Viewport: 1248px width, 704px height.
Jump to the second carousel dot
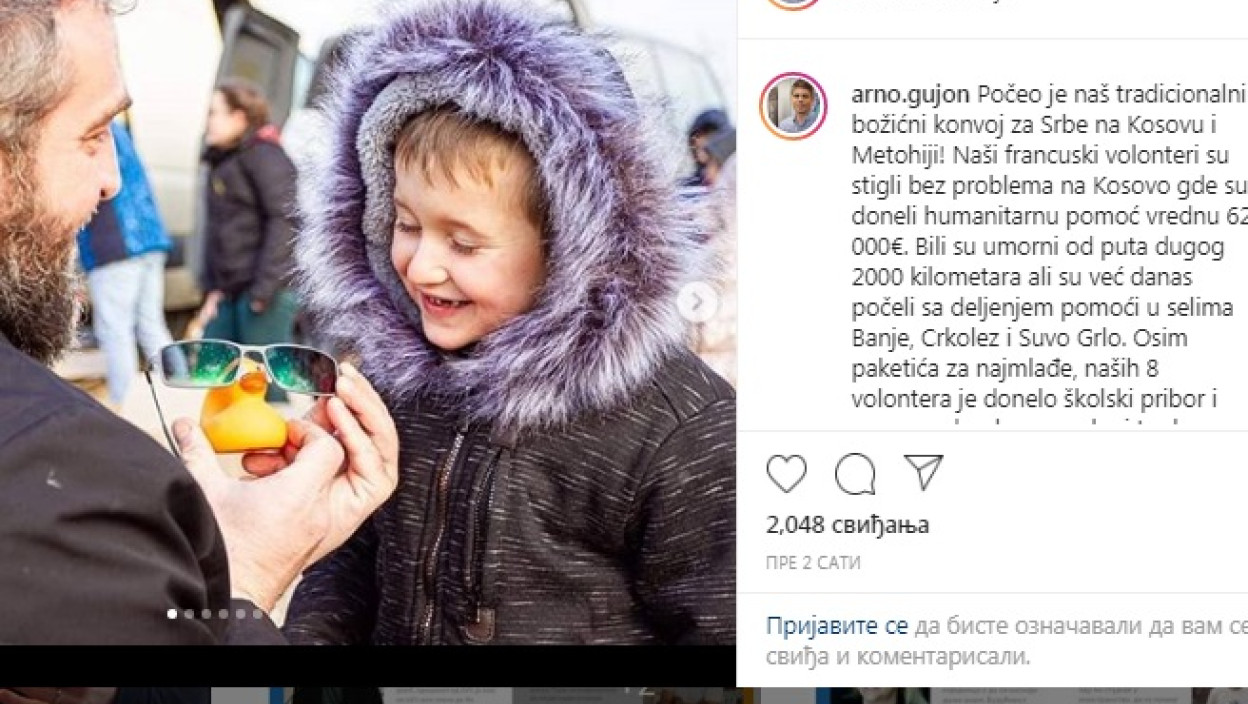pos(188,614)
